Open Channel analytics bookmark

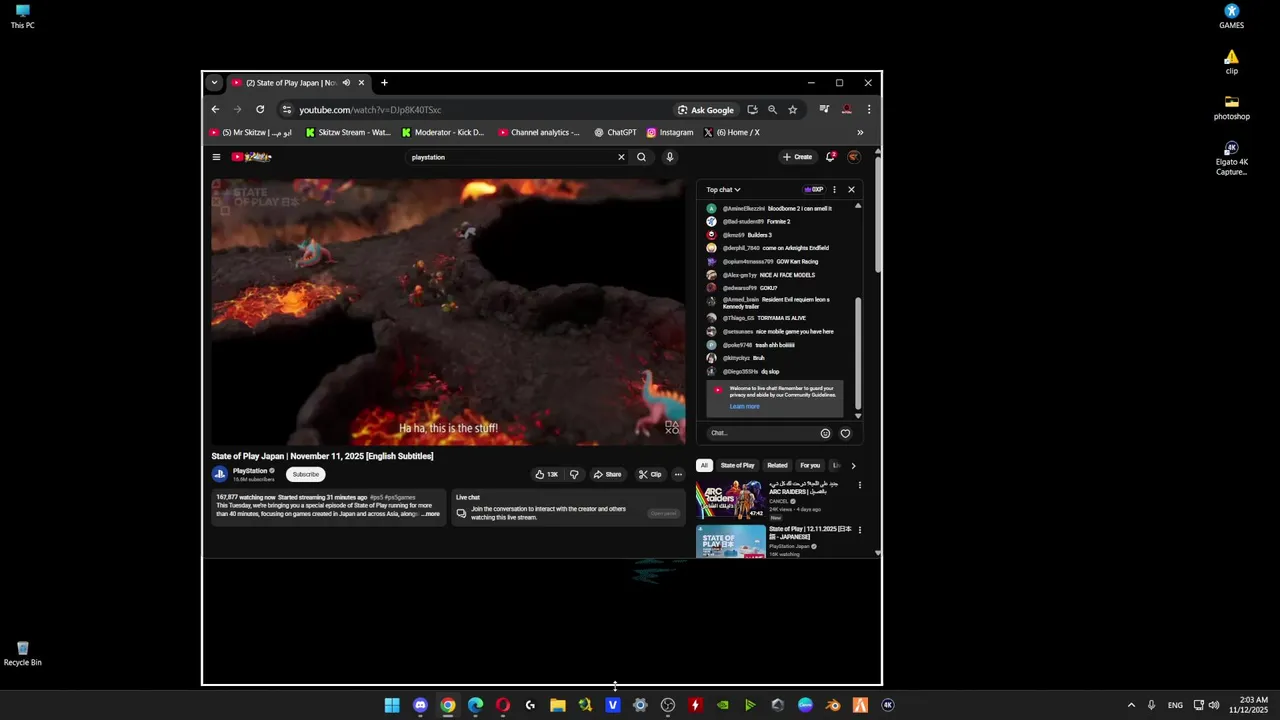tap(539, 132)
